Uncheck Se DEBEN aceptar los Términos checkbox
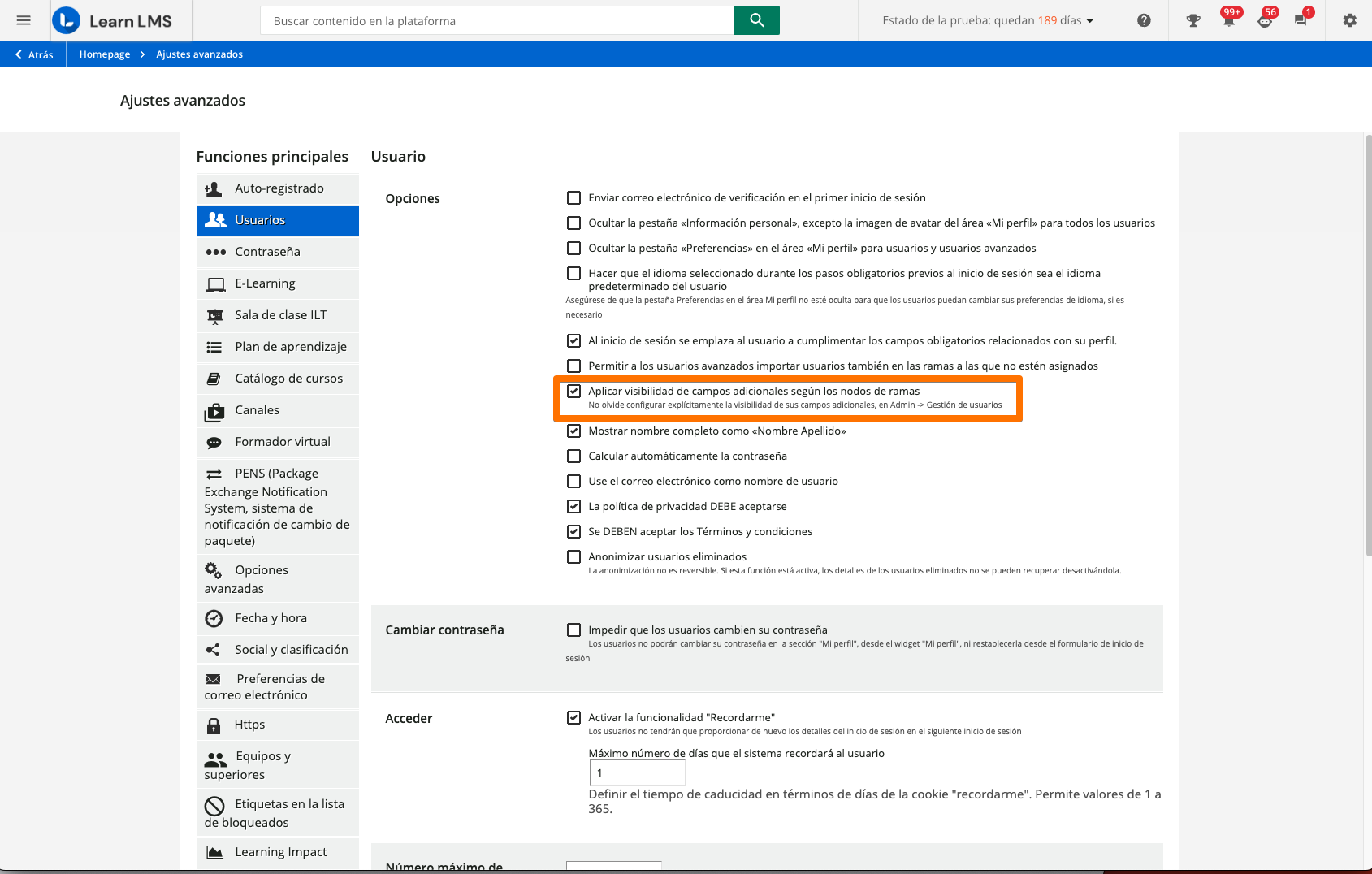The width and height of the screenshot is (1372, 874). (573, 531)
